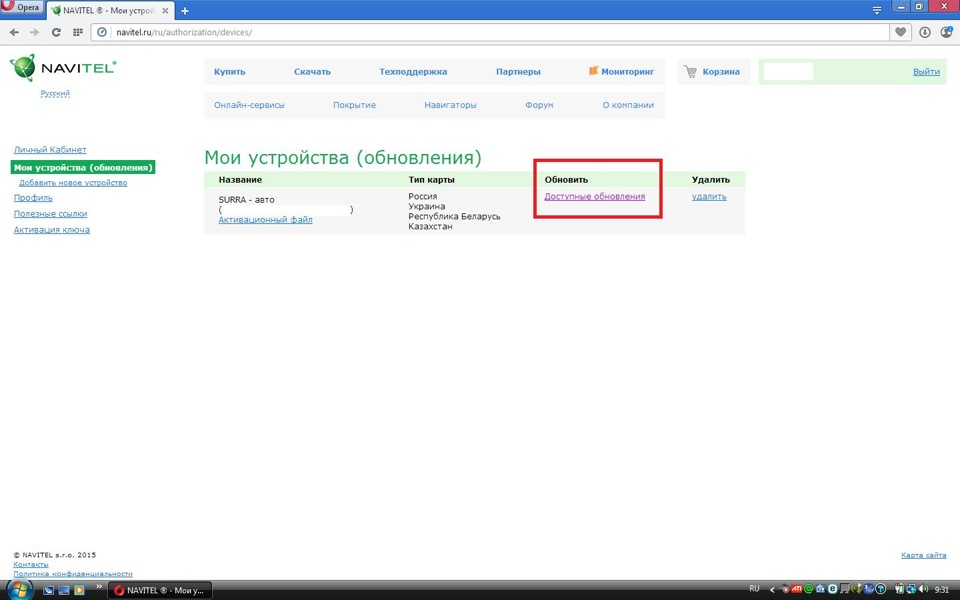960x600 pixels.
Task: Open the downloads icon in Opera toolbar
Action: [924, 32]
